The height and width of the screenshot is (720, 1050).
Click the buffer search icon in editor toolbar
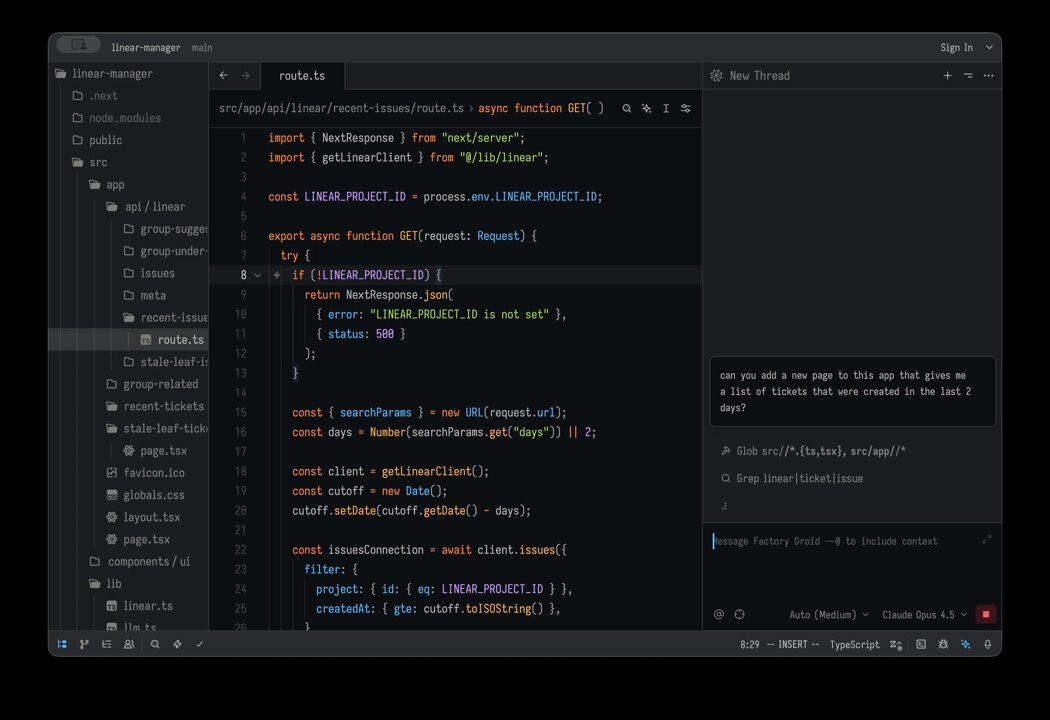pyautogui.click(x=627, y=108)
